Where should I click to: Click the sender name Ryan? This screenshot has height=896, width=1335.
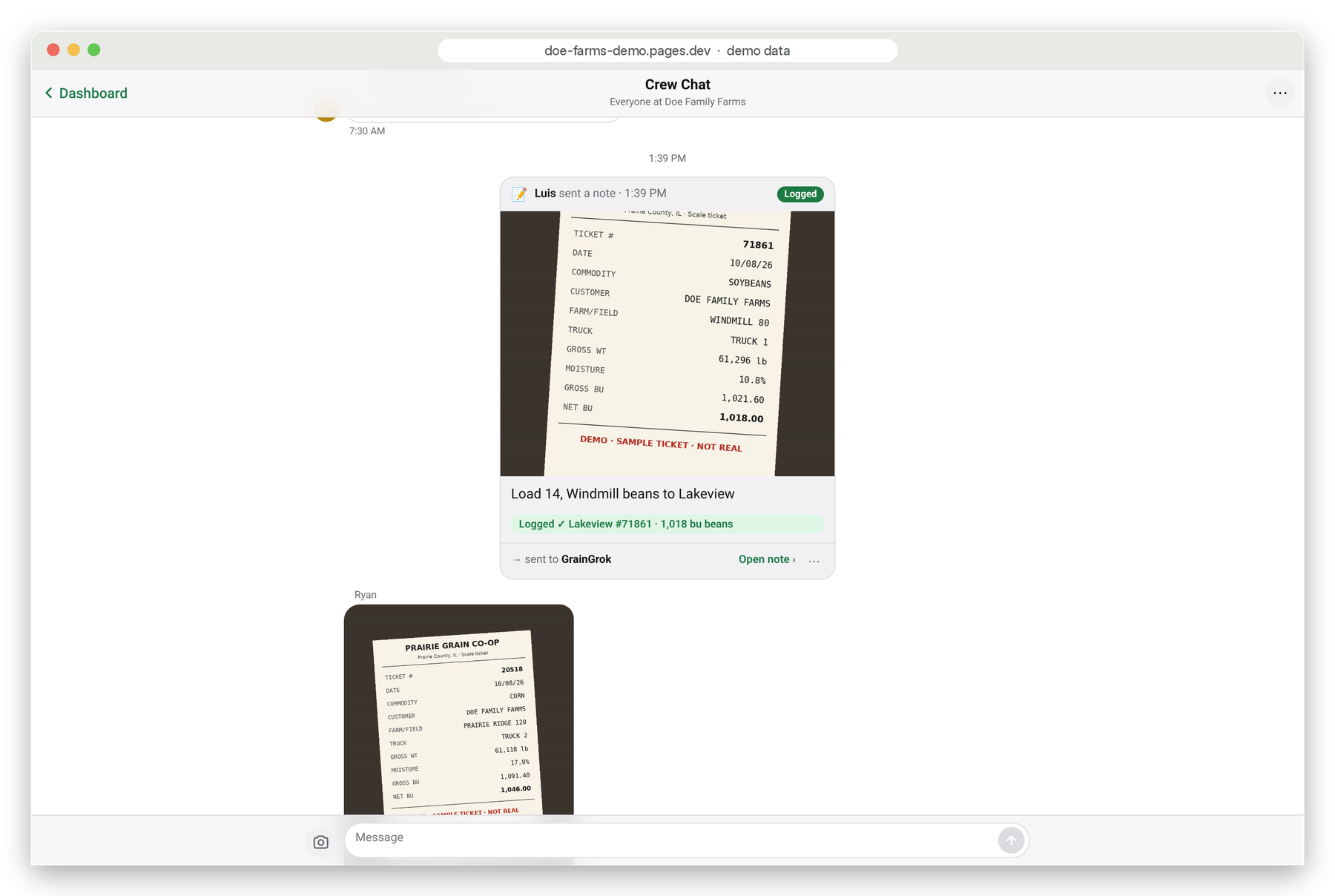tap(366, 595)
